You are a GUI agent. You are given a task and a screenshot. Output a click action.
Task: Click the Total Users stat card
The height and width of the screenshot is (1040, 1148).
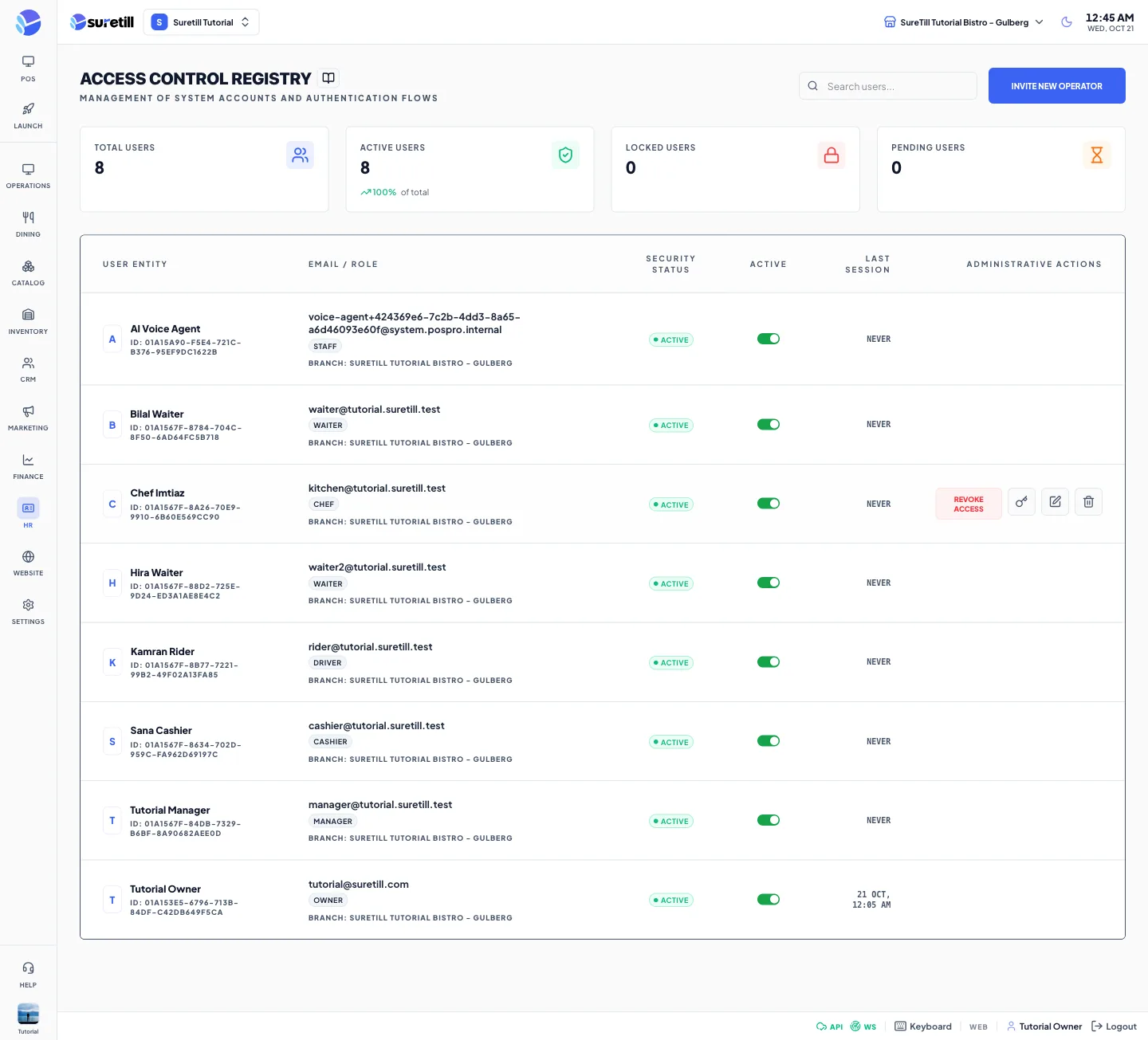[x=204, y=169]
